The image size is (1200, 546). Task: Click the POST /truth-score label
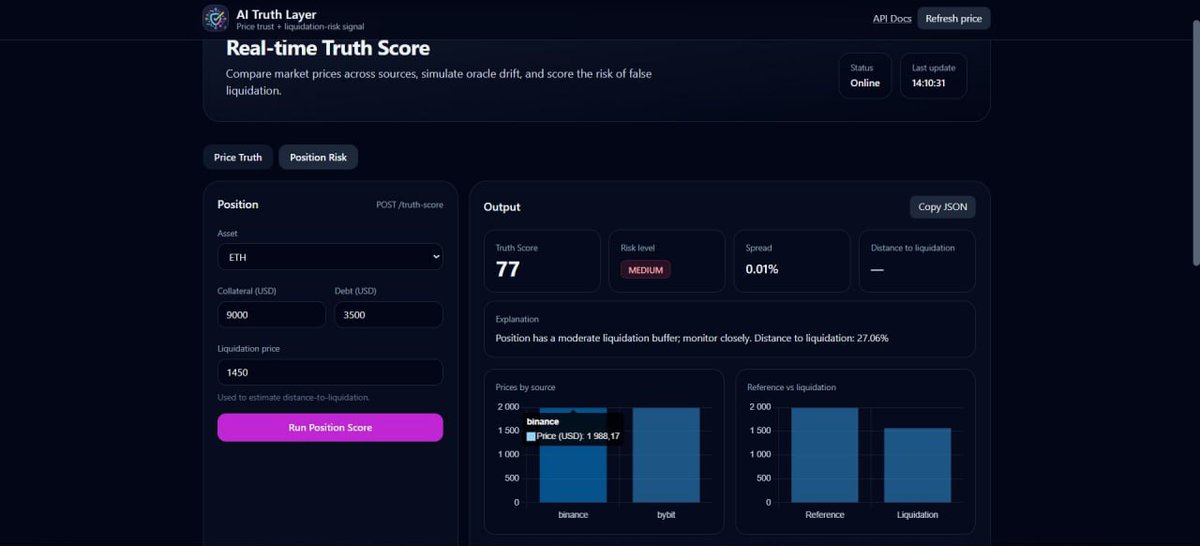click(409, 205)
